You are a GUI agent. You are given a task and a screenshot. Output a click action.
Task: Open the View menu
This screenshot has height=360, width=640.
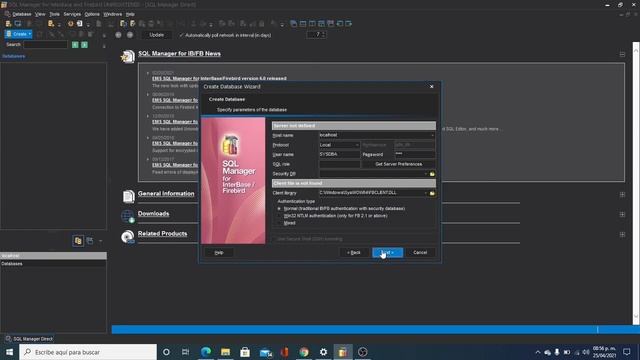40,14
